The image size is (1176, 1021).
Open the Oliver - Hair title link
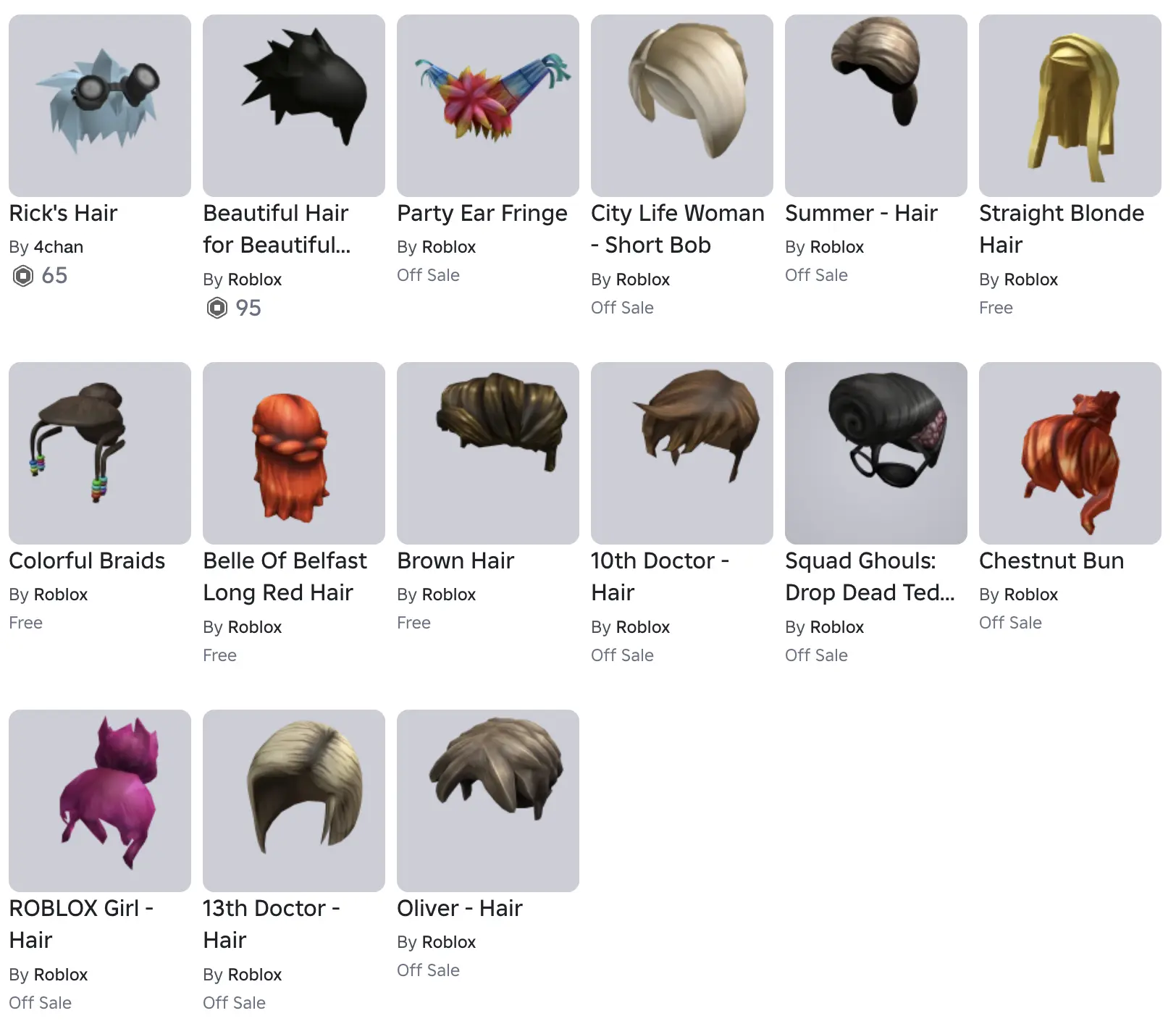[x=460, y=909]
